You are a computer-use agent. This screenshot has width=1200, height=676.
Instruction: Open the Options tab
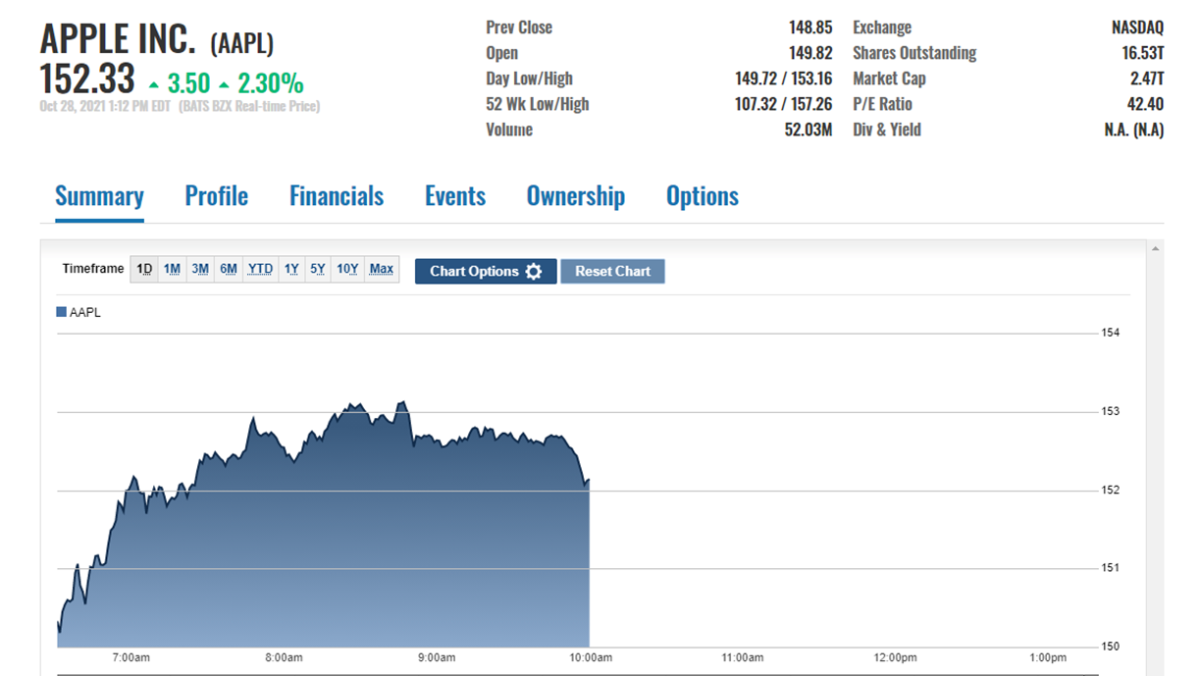[702, 196]
